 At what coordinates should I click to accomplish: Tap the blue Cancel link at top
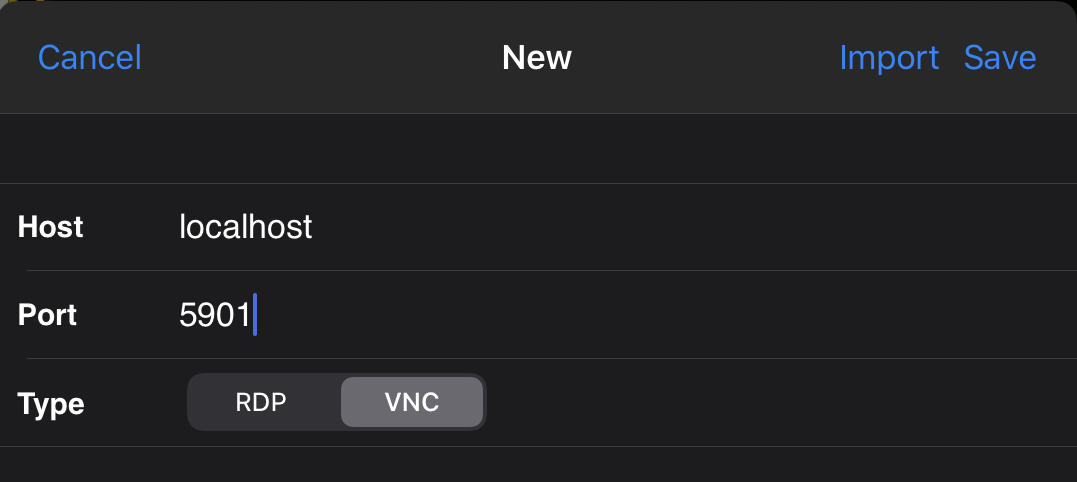click(90, 57)
